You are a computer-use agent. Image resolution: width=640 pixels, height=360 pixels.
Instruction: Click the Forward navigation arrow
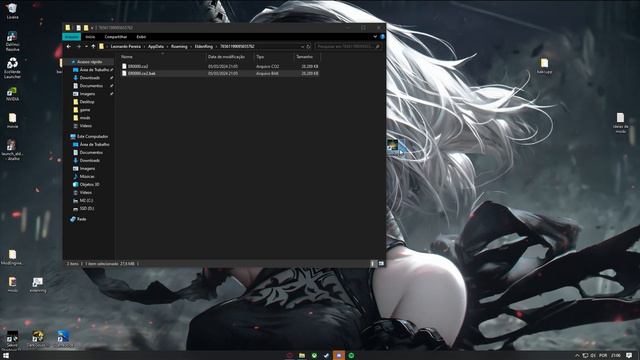[x=78, y=47]
